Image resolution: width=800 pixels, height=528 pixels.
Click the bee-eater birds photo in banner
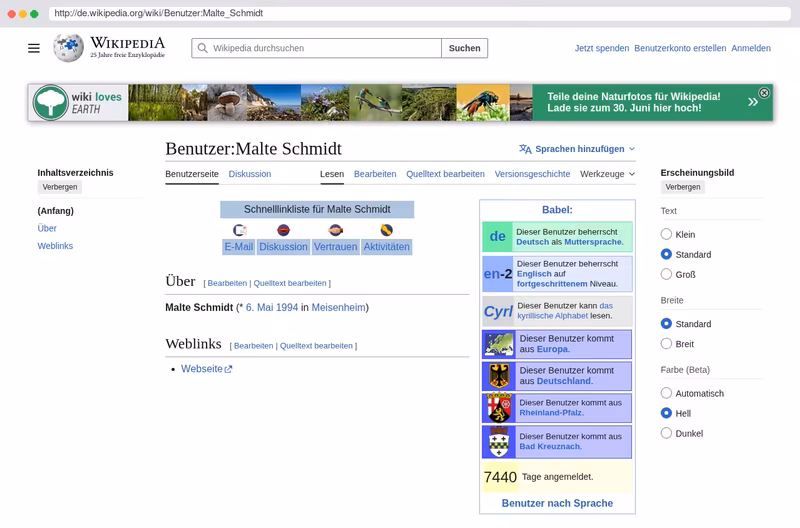click(x=376, y=103)
